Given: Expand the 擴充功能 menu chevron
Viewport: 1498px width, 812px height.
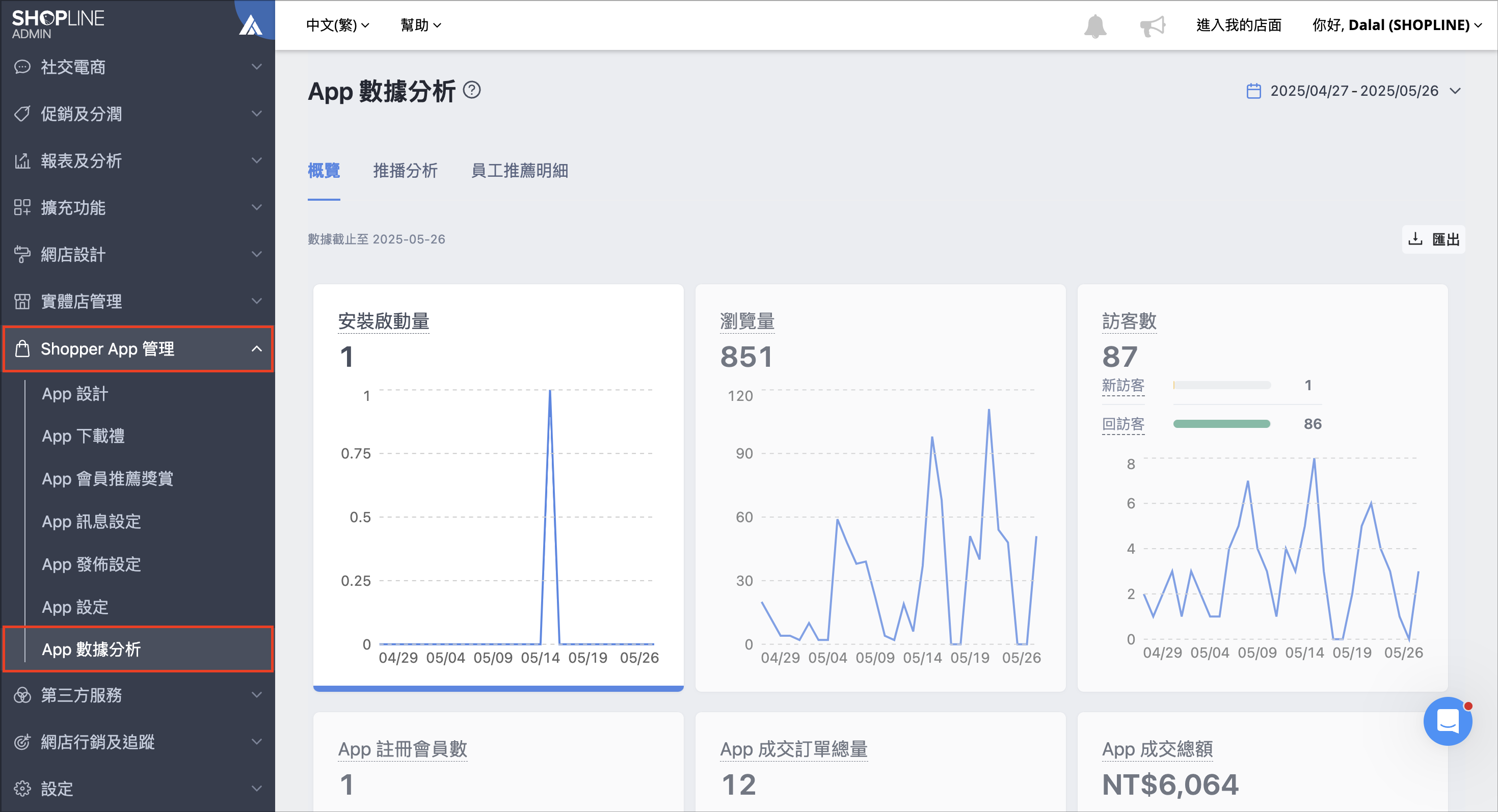Looking at the screenshot, I should click(x=256, y=207).
